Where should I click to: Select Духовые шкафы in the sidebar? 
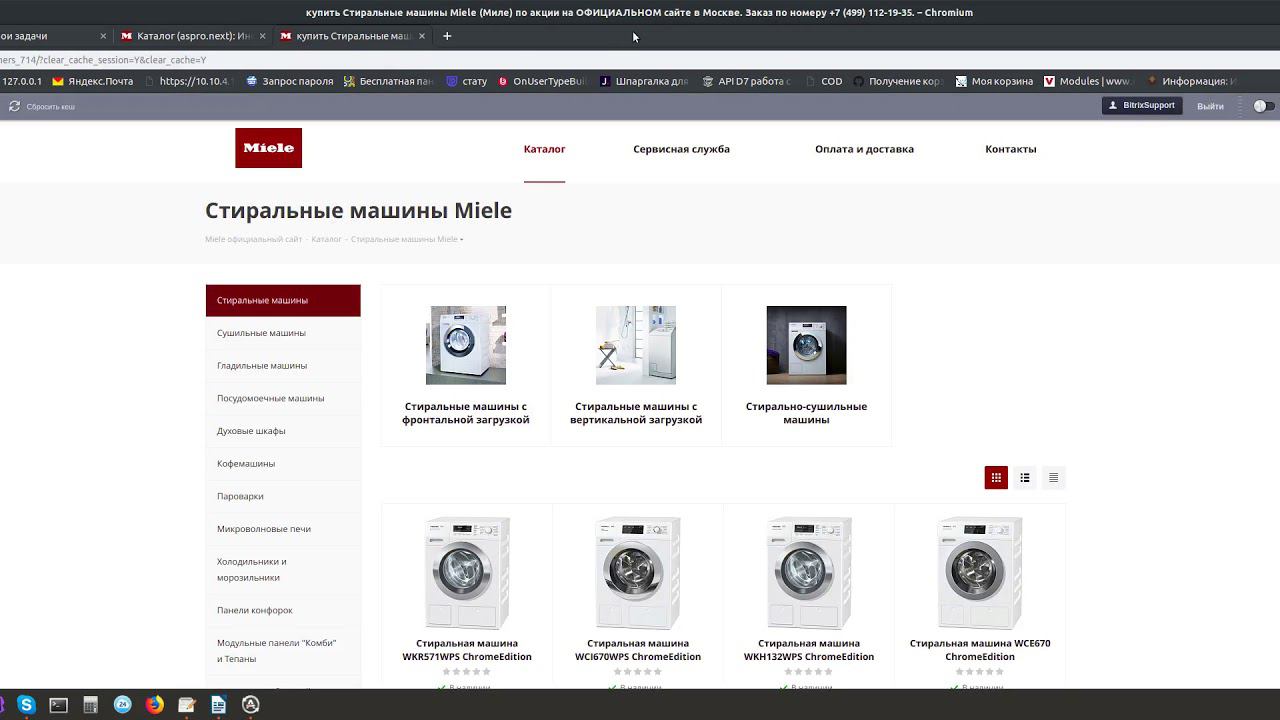283,431
